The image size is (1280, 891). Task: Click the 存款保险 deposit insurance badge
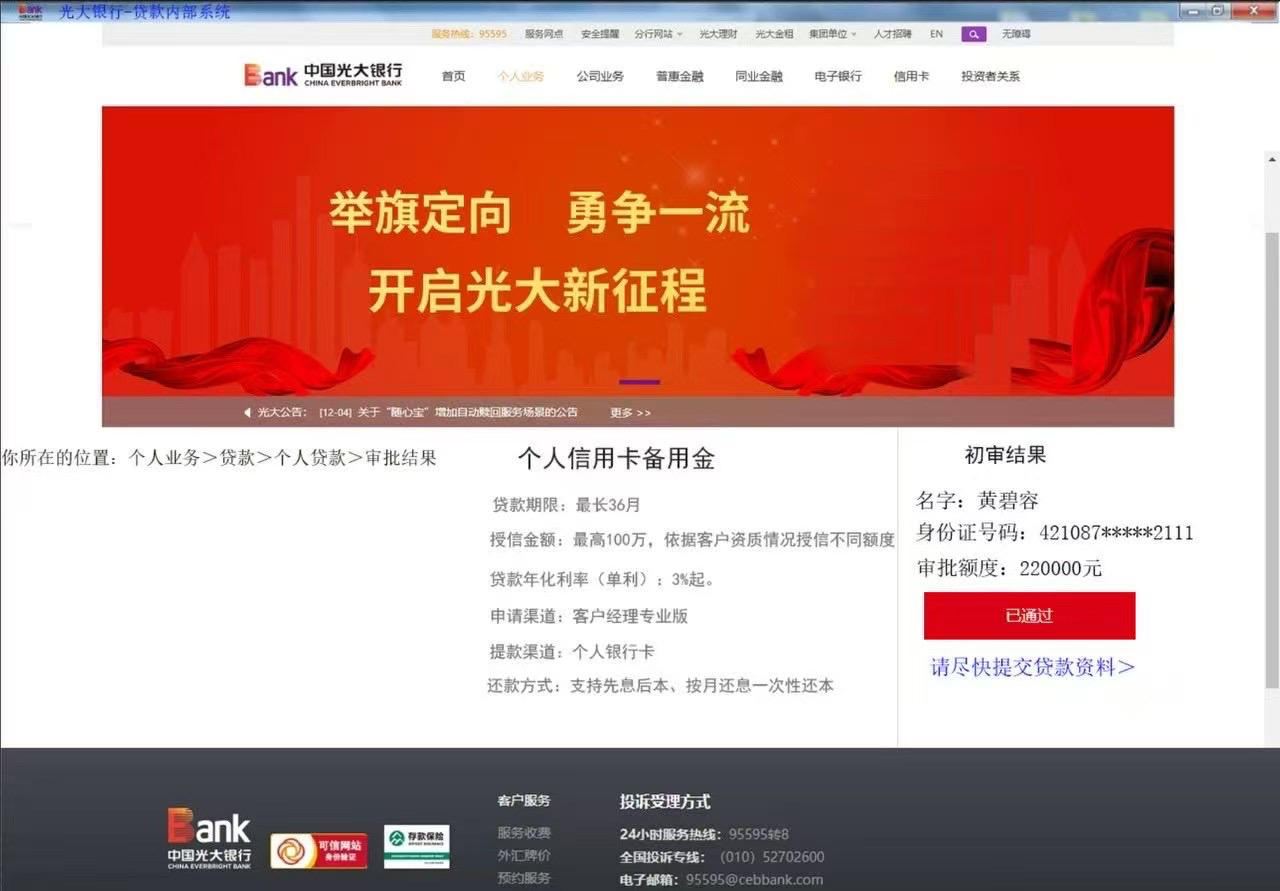click(417, 847)
